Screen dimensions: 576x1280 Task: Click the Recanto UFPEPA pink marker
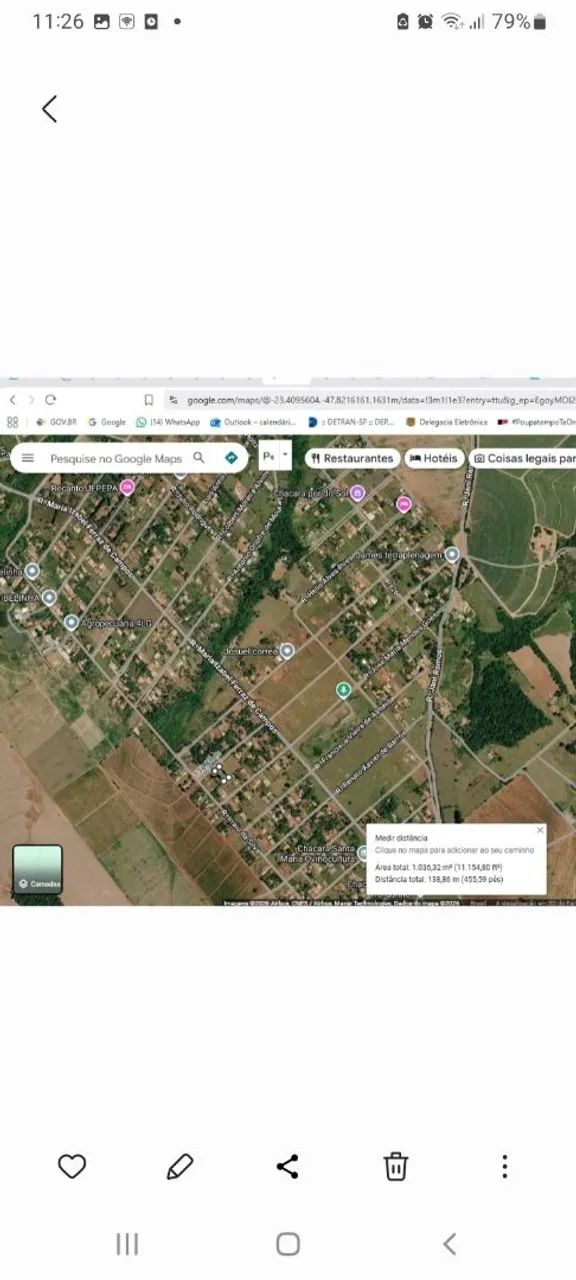point(127,487)
